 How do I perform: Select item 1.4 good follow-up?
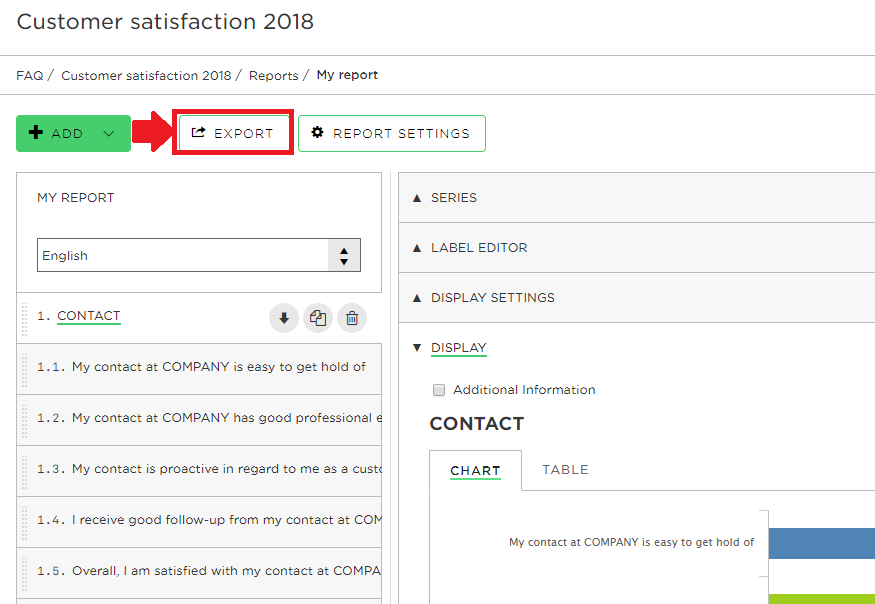click(x=199, y=521)
